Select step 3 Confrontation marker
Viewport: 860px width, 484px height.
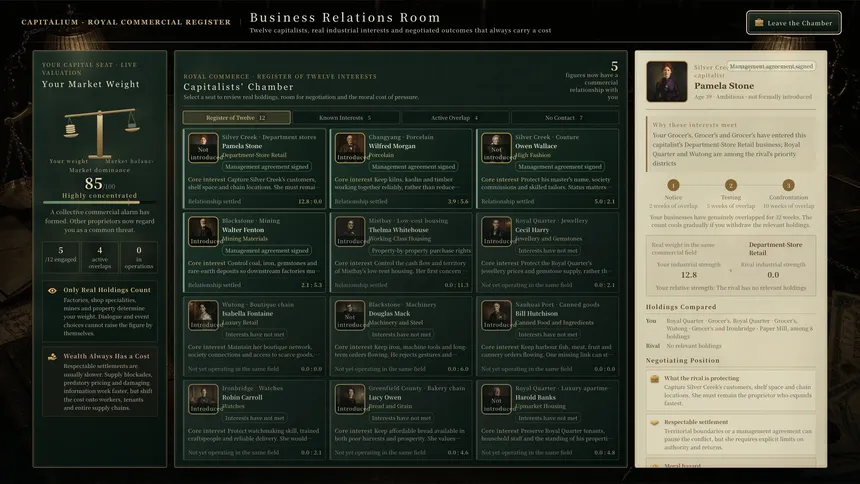coord(788,185)
